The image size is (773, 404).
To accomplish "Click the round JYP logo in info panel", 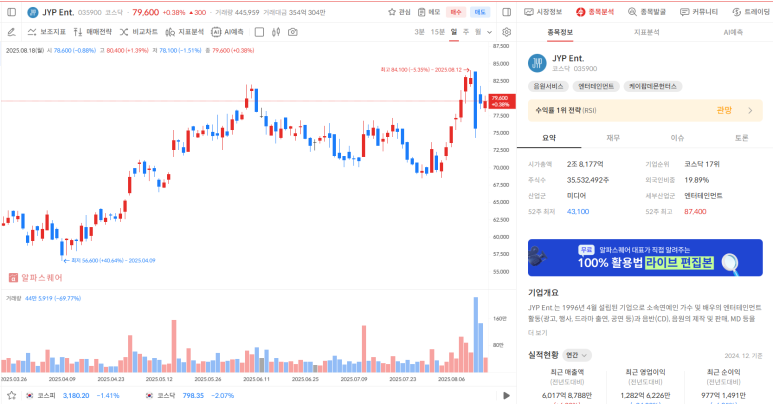I will tap(537, 63).
